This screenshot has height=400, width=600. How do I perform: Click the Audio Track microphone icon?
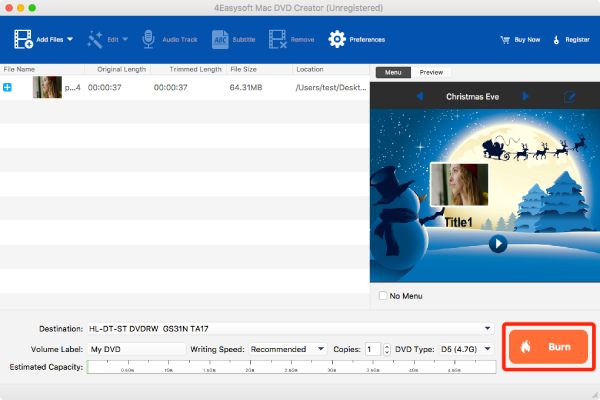[x=148, y=39]
